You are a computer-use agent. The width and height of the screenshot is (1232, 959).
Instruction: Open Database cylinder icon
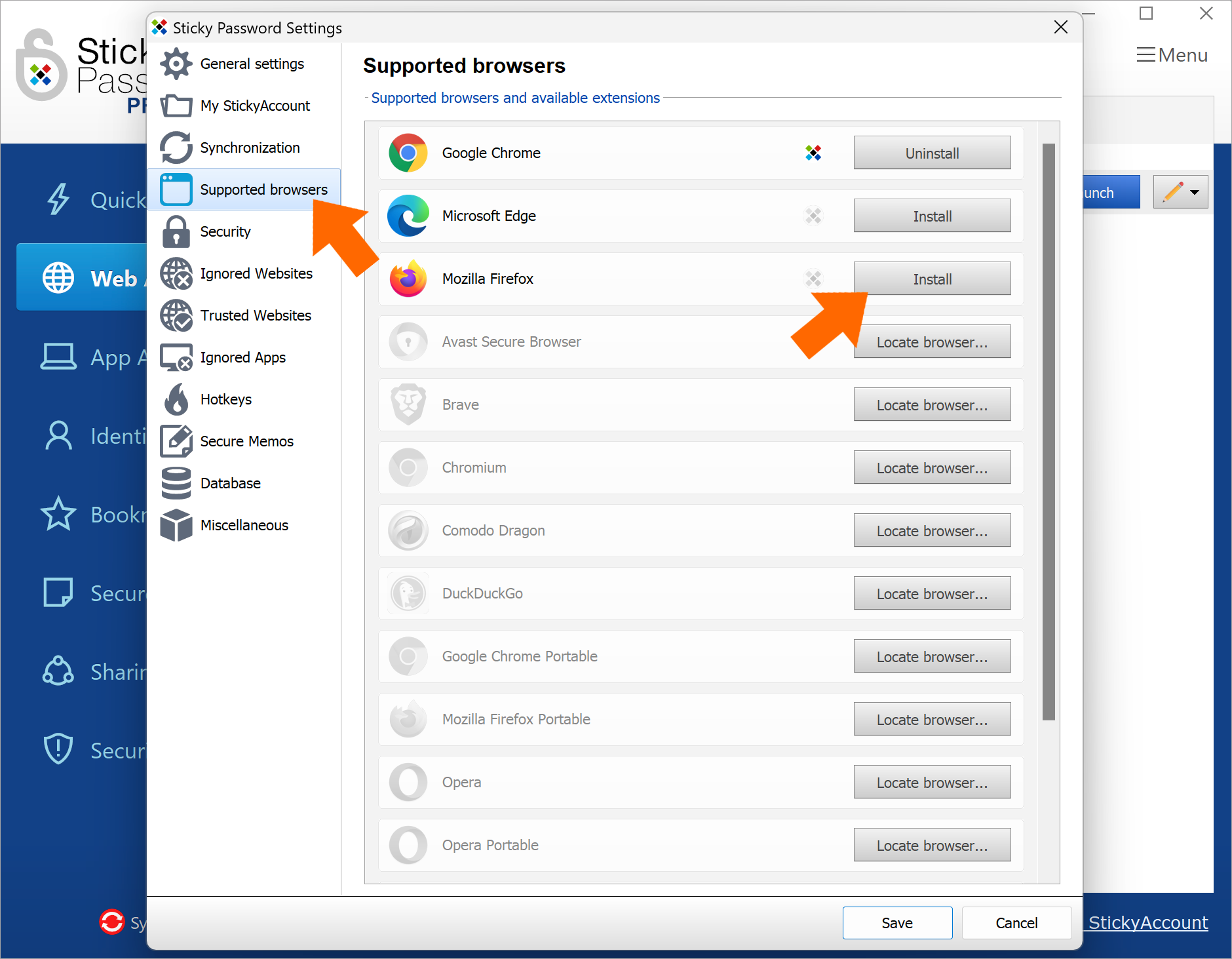176,483
